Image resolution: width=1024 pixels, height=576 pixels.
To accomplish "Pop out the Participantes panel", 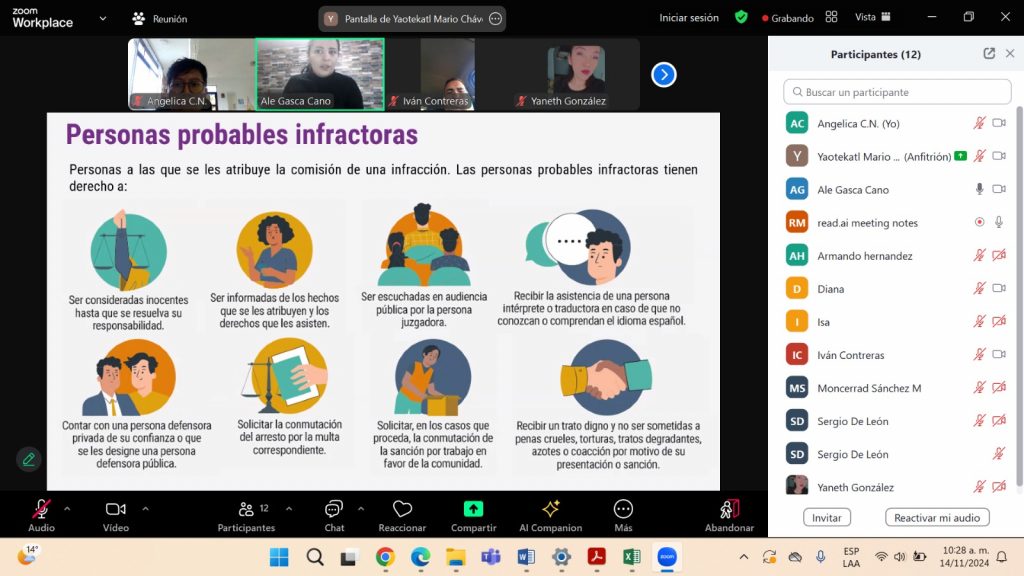I will click(x=989, y=54).
